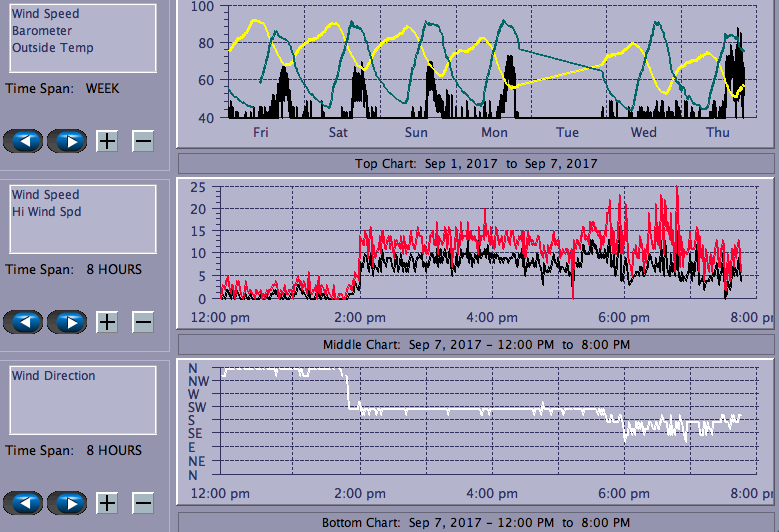The height and width of the screenshot is (532, 779).
Task: Click the Bottom Chart time range title bar
Action: pos(476,523)
